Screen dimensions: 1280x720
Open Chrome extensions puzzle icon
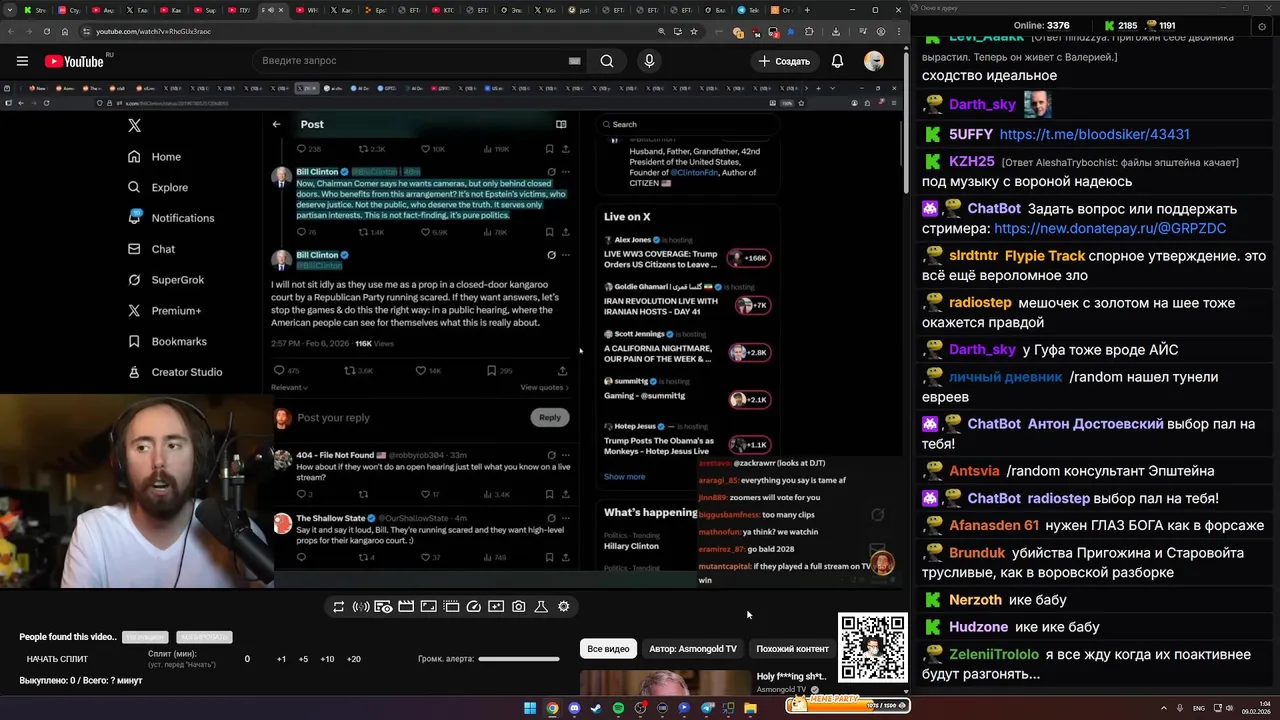click(810, 31)
